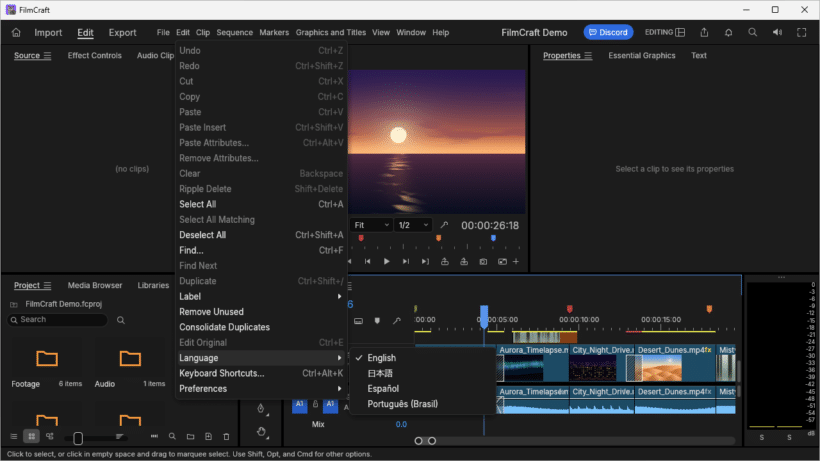Screen dimensions: 820x461
Task: Create a new item in Project panel
Action: coord(208,436)
